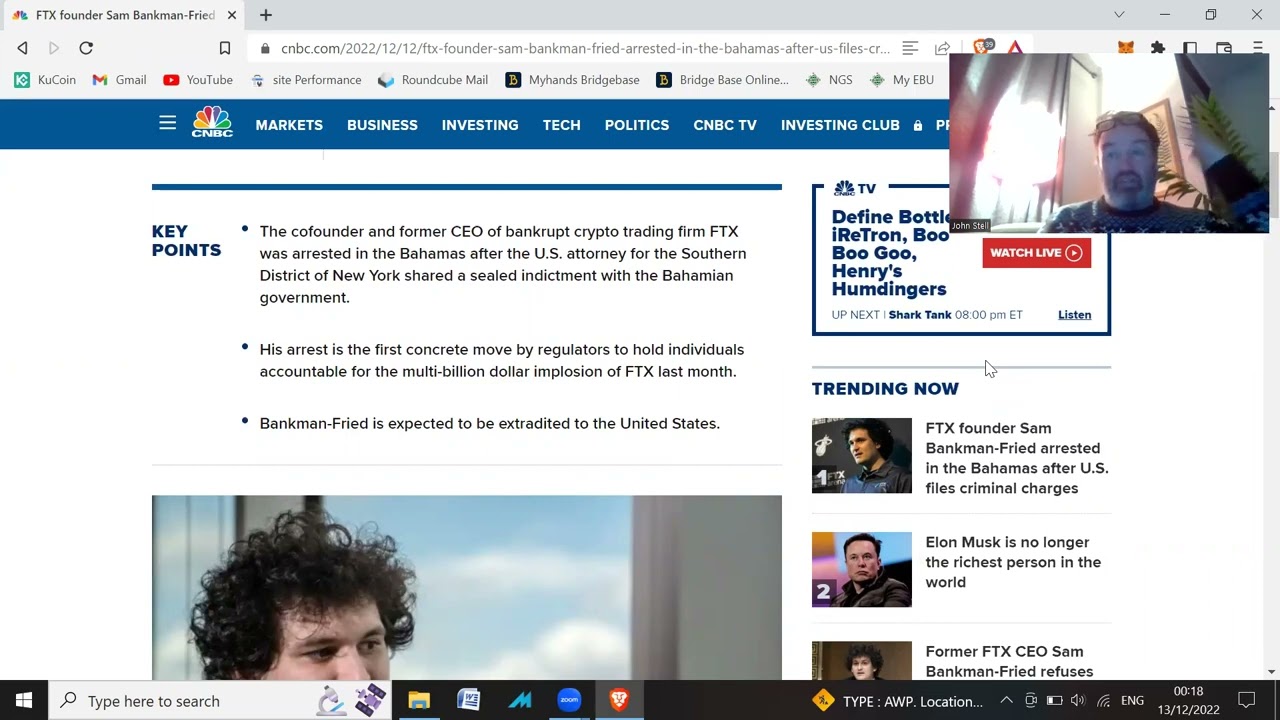Viewport: 1280px width, 720px height.
Task: Expand the tab search dropdown
Action: (1119, 15)
